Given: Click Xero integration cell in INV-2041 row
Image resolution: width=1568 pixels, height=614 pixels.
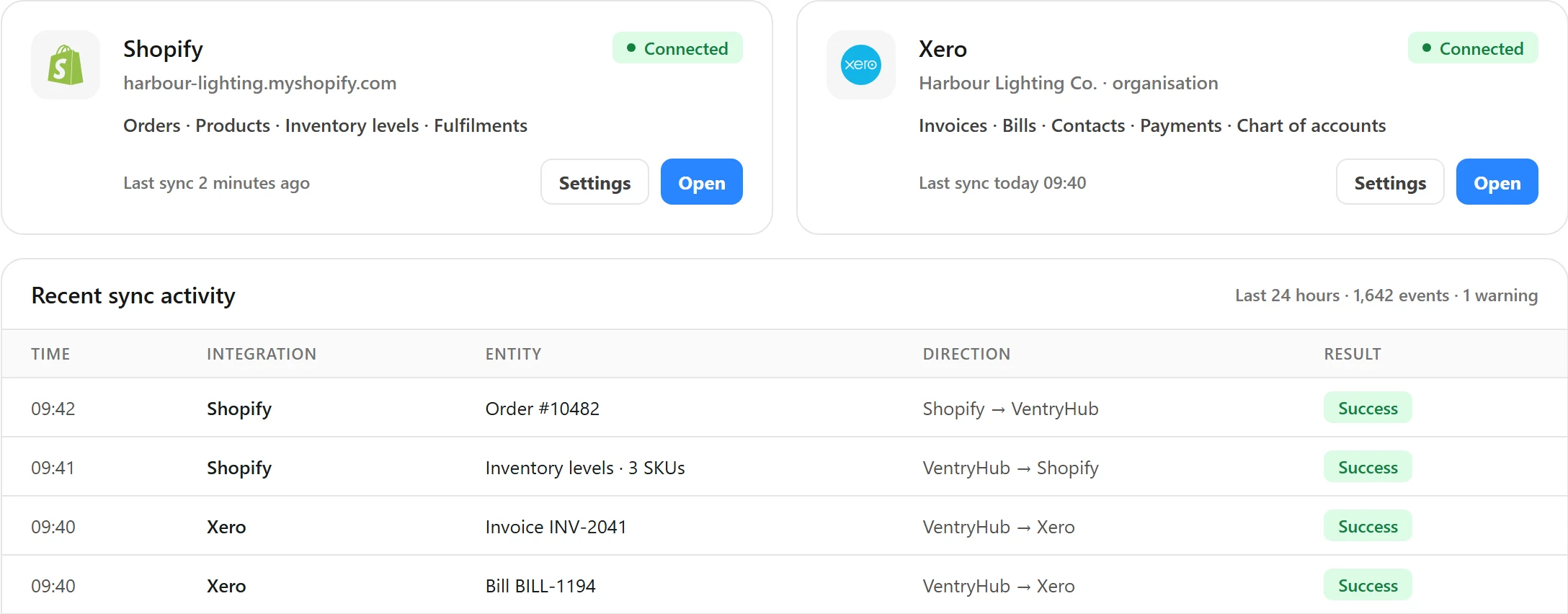Looking at the screenshot, I should pyautogui.click(x=226, y=527).
